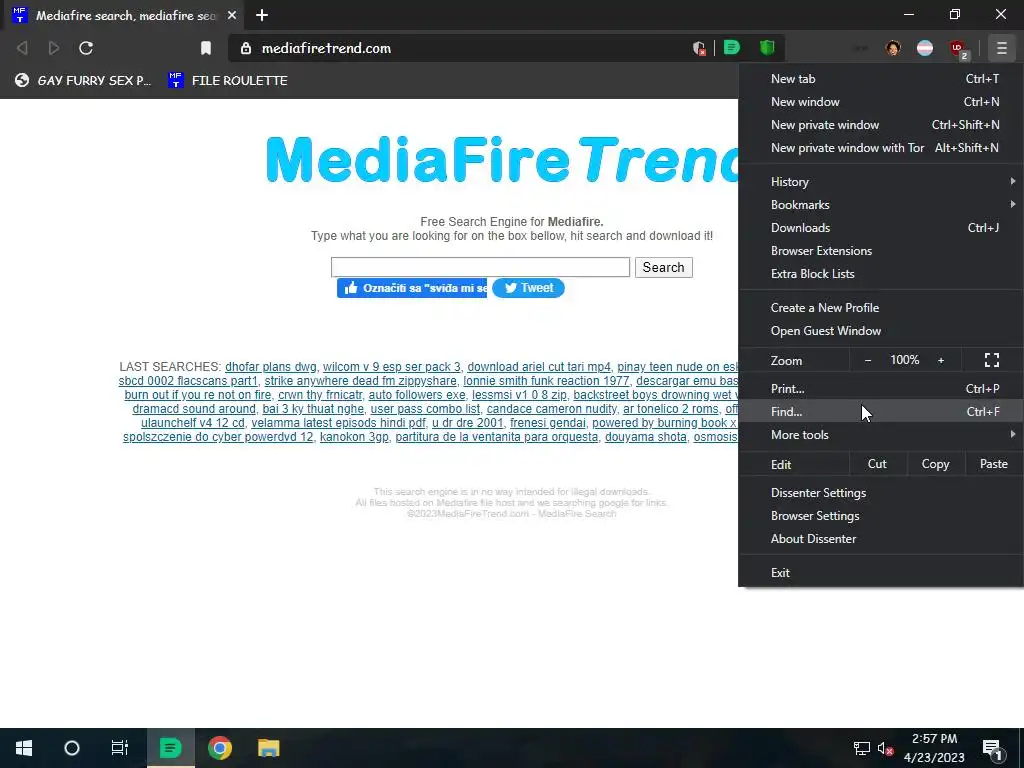
Task: Decrease zoom with the minus button
Action: (x=868, y=360)
